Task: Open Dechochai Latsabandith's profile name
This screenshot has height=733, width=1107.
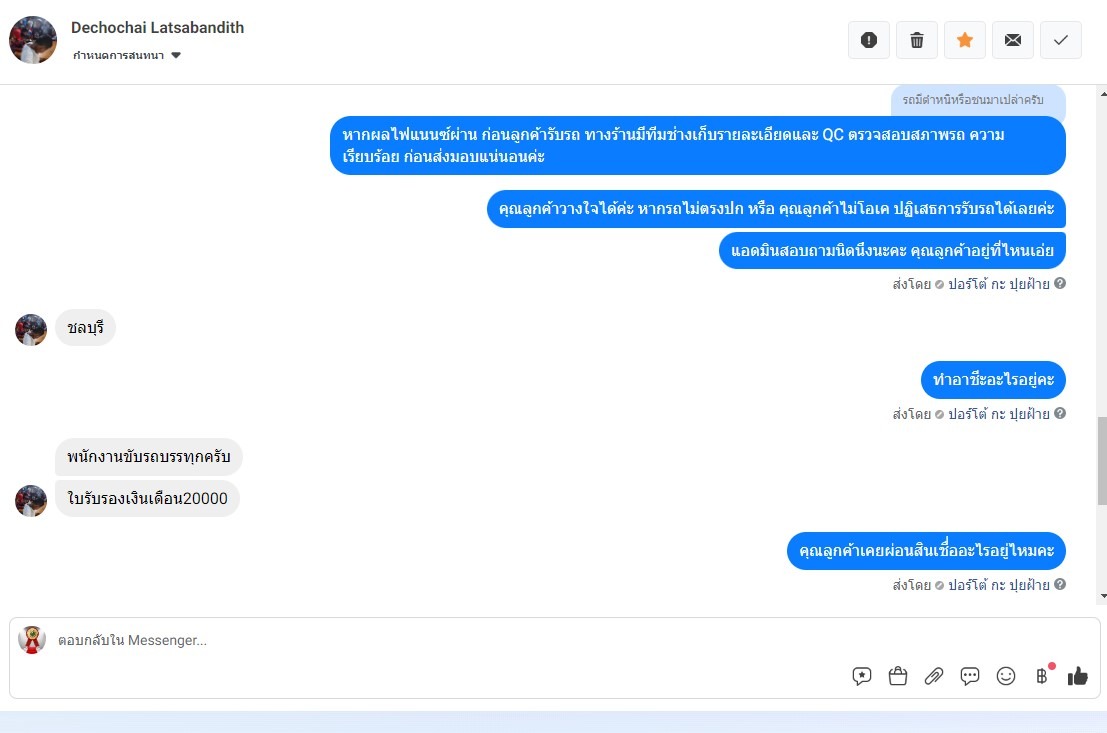Action: point(157,28)
